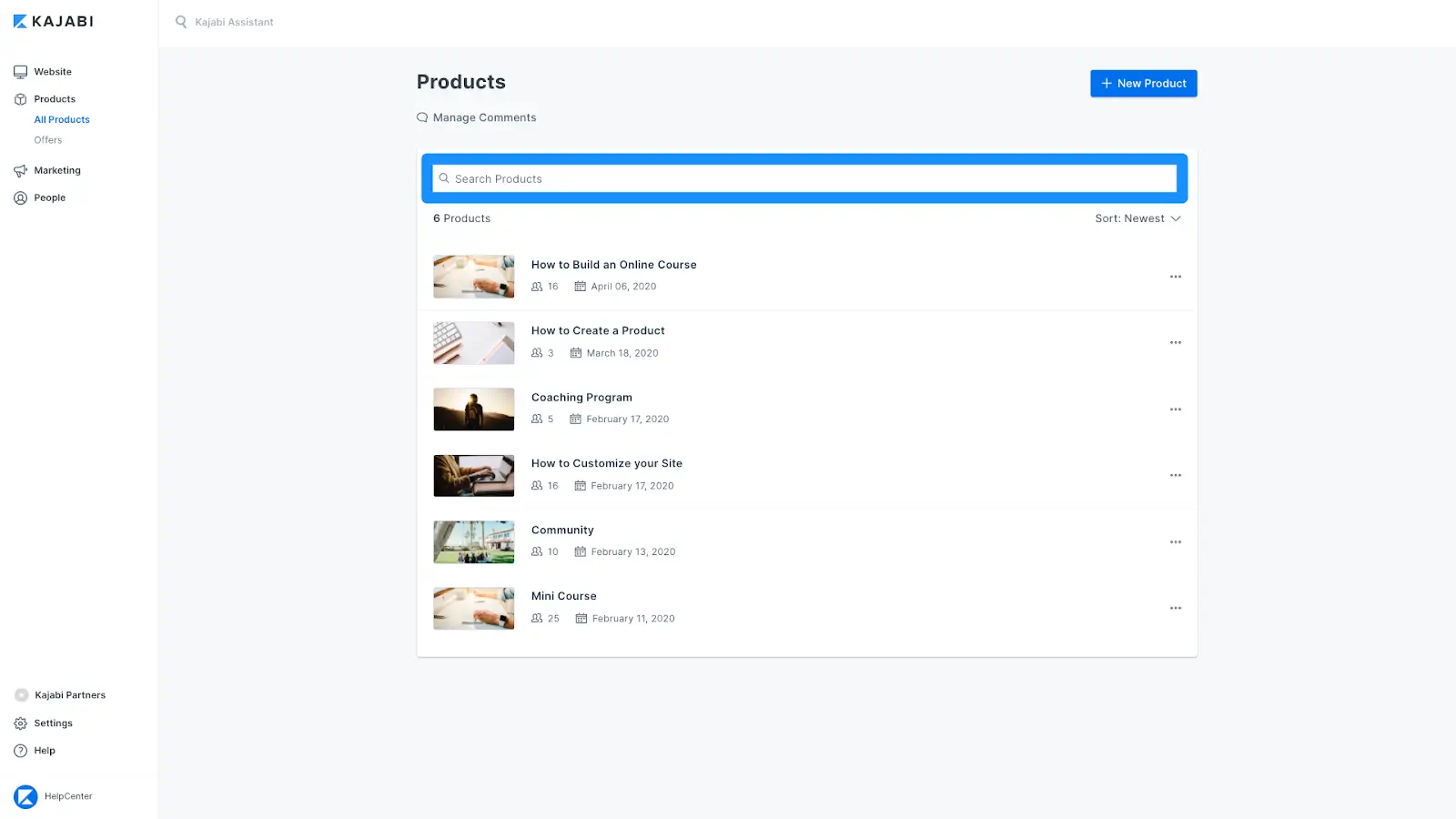
Task: Click the Products icon in the sidebar
Action: tap(21, 98)
